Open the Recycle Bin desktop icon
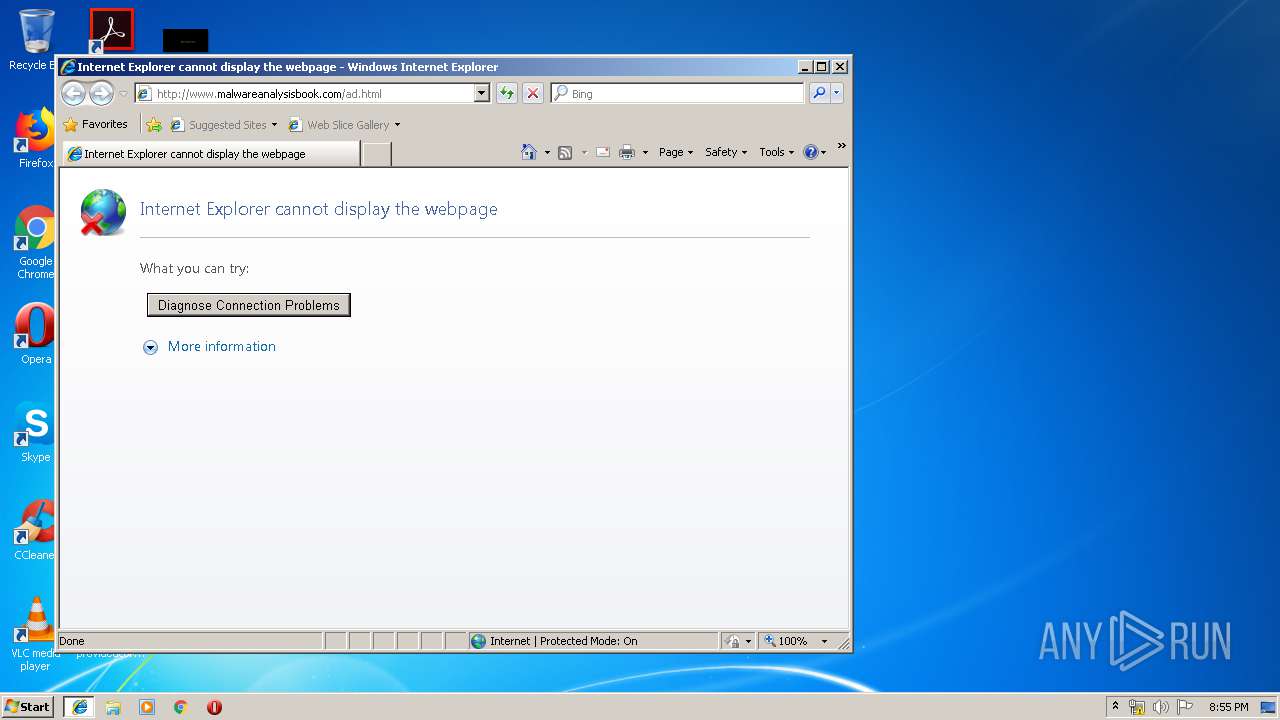The width and height of the screenshot is (1280, 720). click(x=35, y=40)
